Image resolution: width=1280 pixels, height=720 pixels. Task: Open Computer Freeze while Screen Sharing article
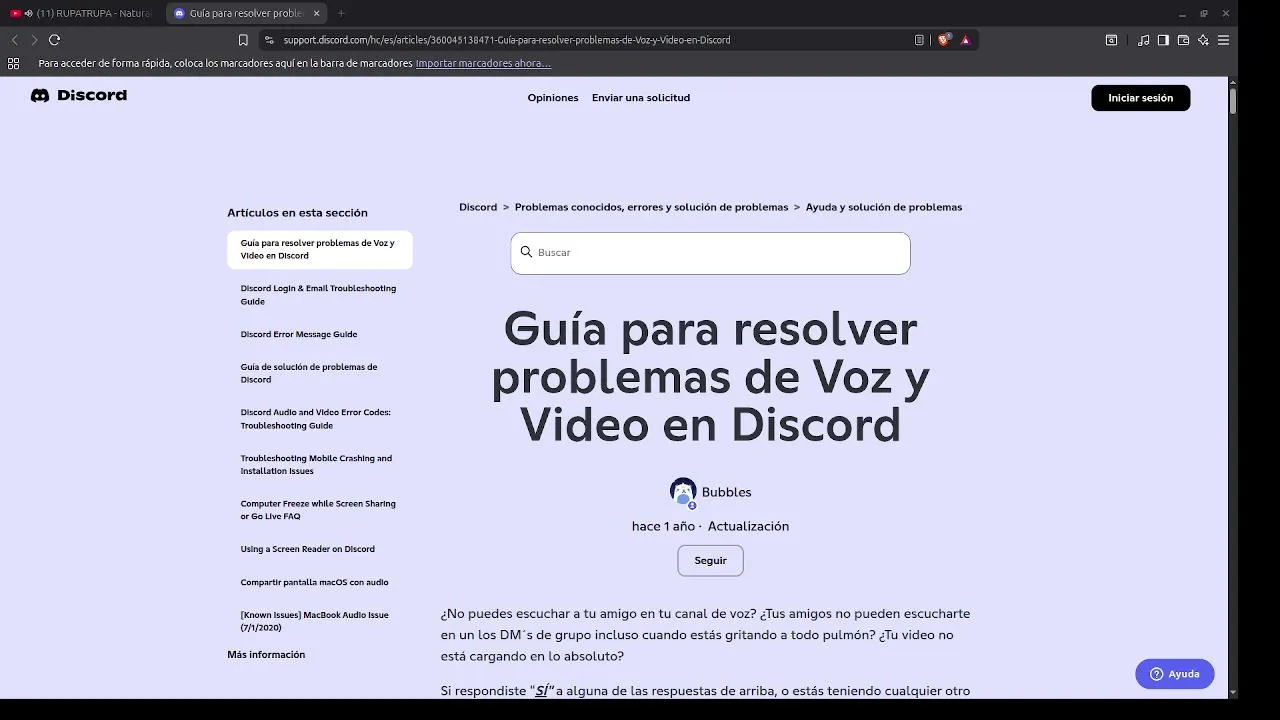[x=318, y=510]
